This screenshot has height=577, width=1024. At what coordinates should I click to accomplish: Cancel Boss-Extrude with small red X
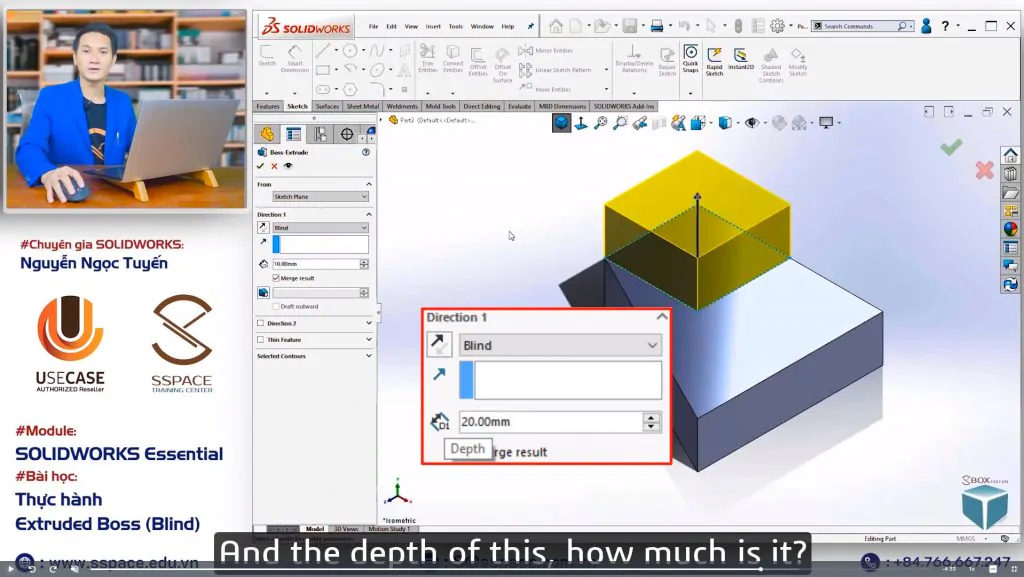coord(274,166)
